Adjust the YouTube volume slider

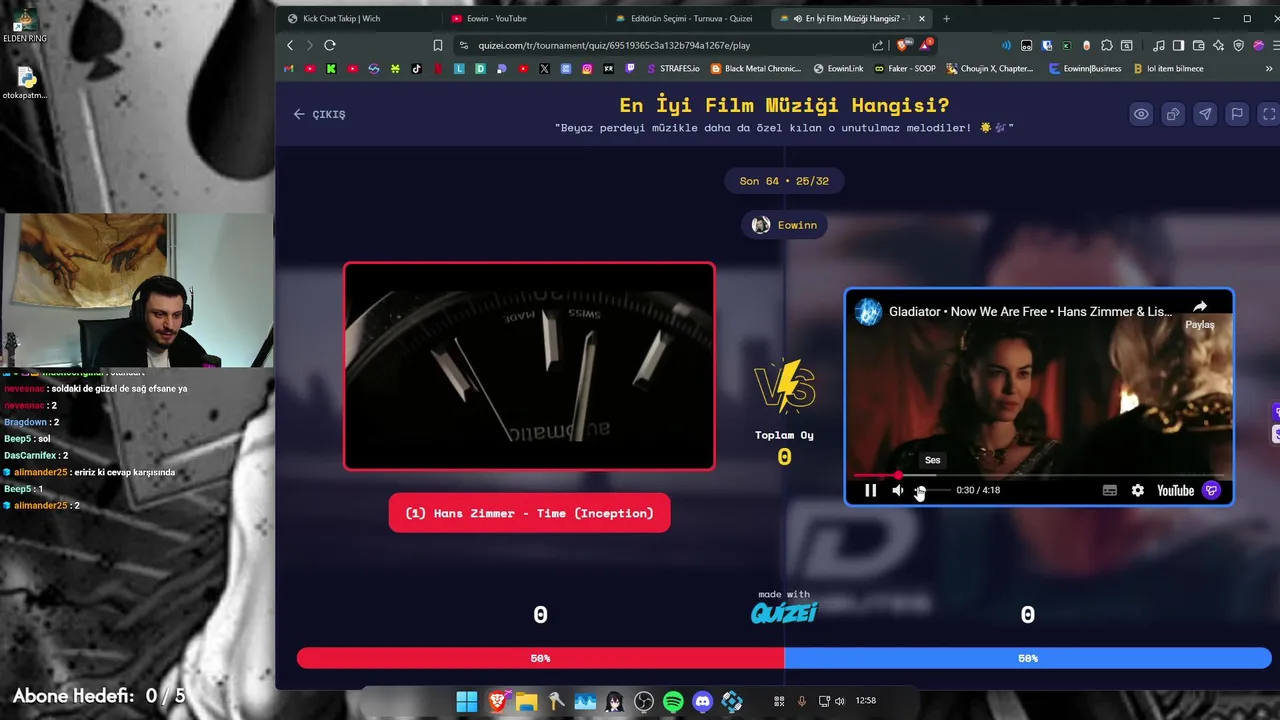tap(931, 490)
